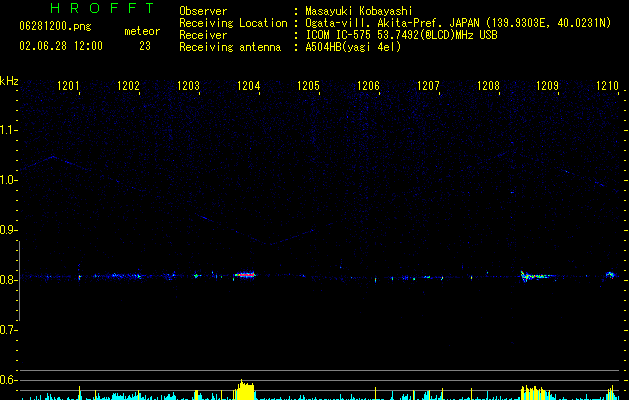The height and width of the screenshot is (400, 629).
Task: Click the HROFFT title text
Action: pyautogui.click(x=103, y=8)
